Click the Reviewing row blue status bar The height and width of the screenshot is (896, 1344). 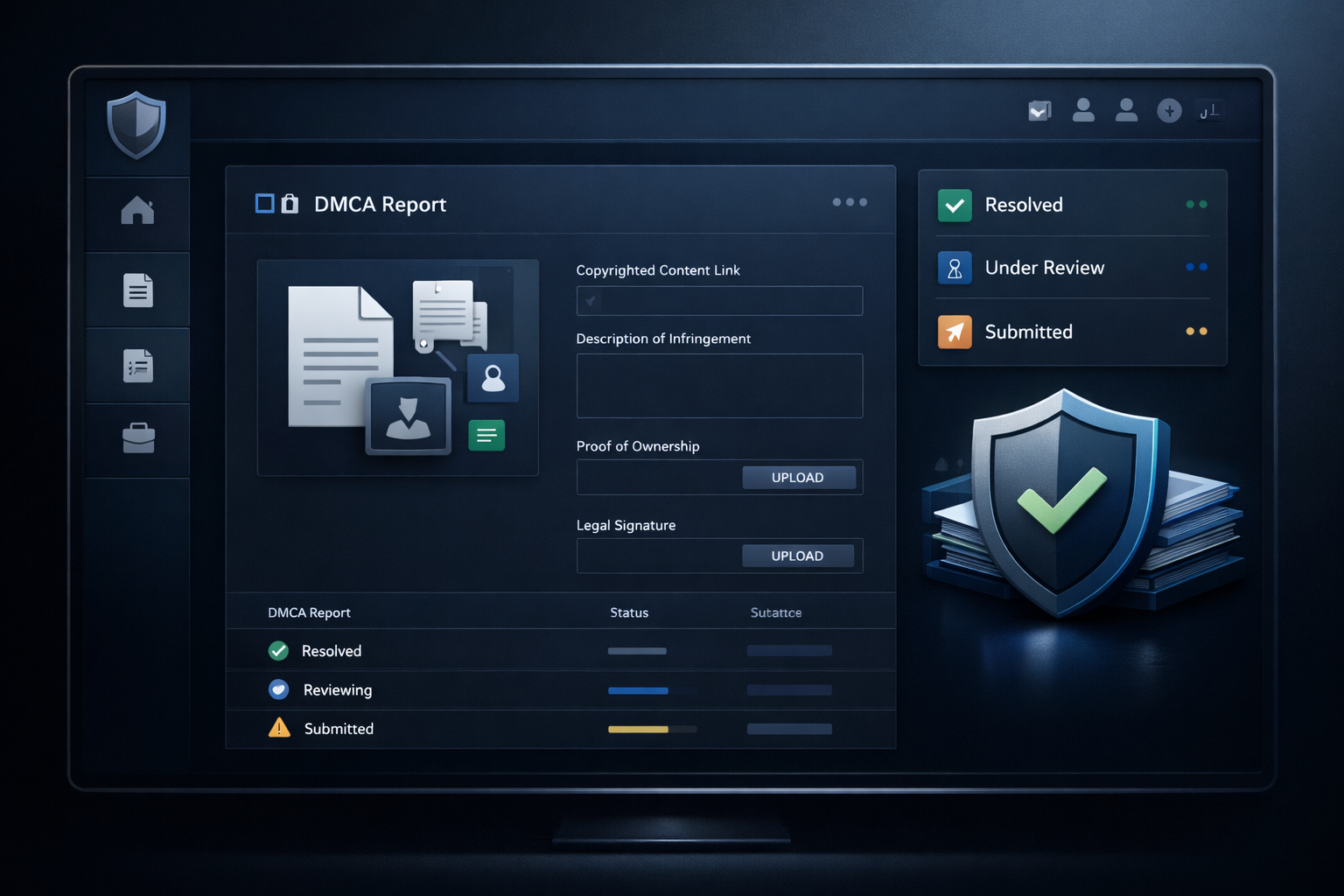[x=639, y=690]
